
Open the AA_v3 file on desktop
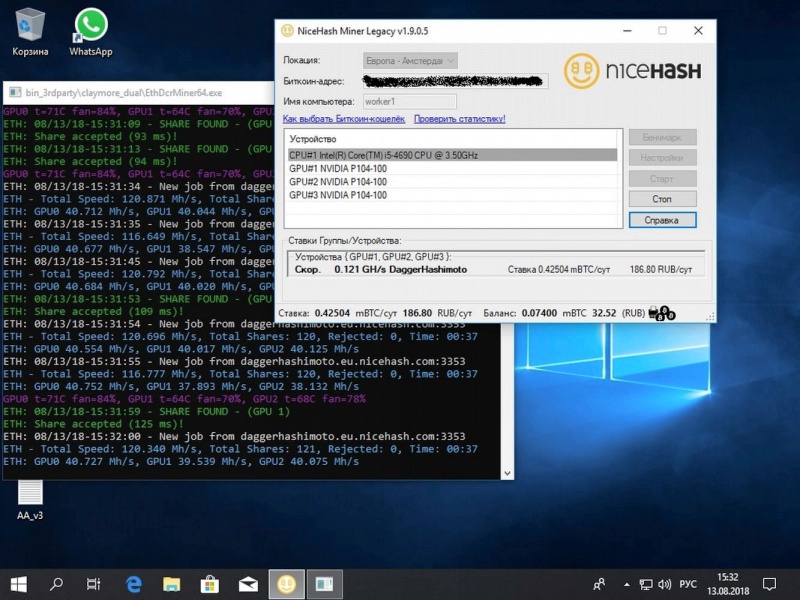[30, 500]
